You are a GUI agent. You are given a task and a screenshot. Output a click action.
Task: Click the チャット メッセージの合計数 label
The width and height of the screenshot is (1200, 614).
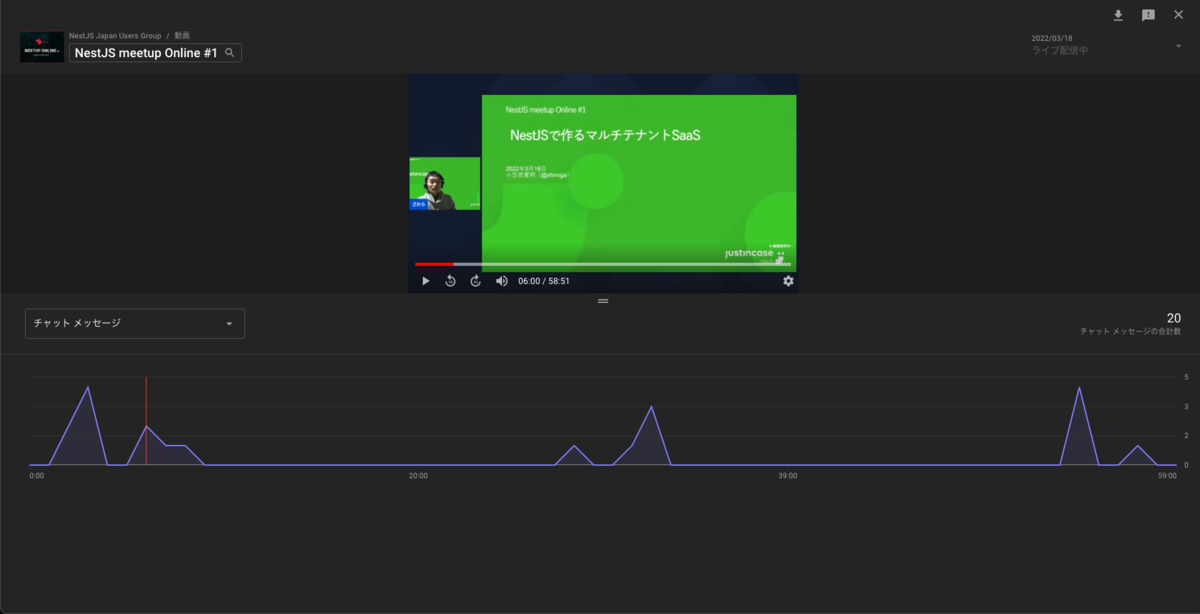pyautogui.click(x=1131, y=331)
